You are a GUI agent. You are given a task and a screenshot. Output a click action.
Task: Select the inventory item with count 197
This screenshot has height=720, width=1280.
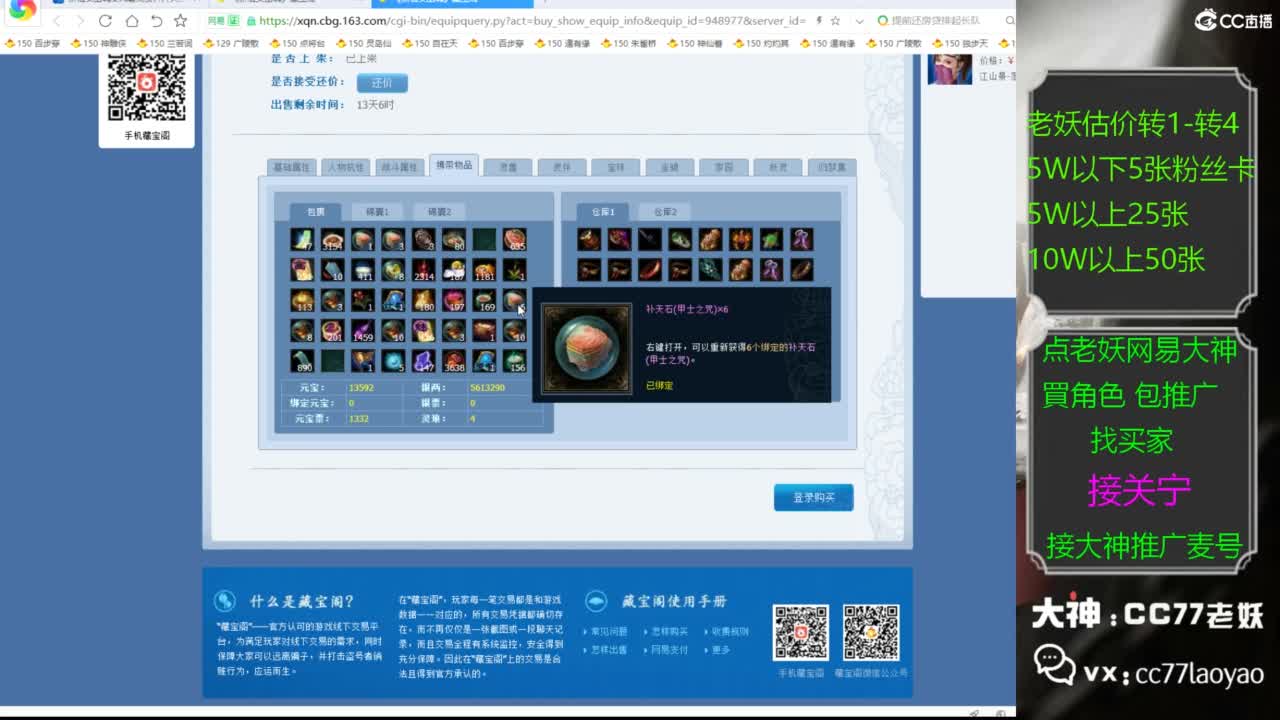(454, 300)
